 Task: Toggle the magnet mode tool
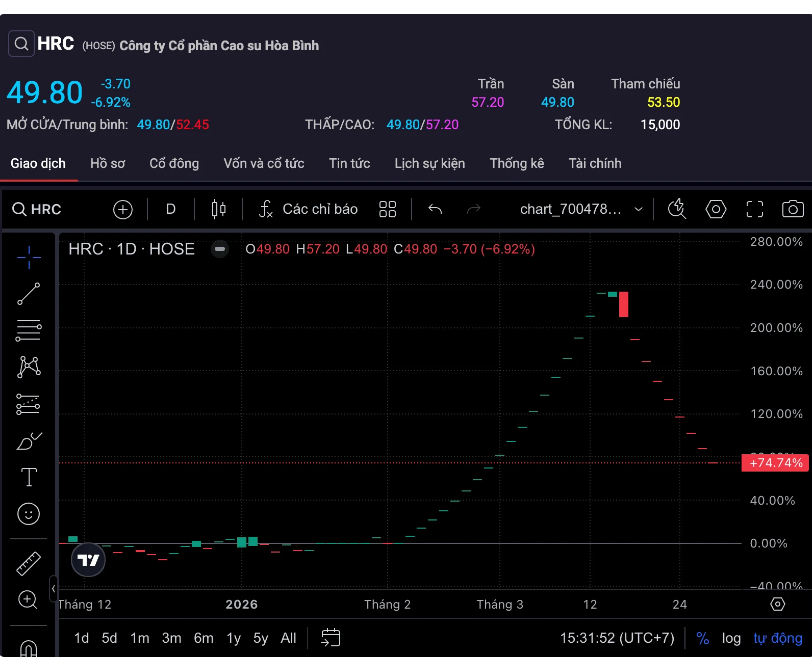29,648
